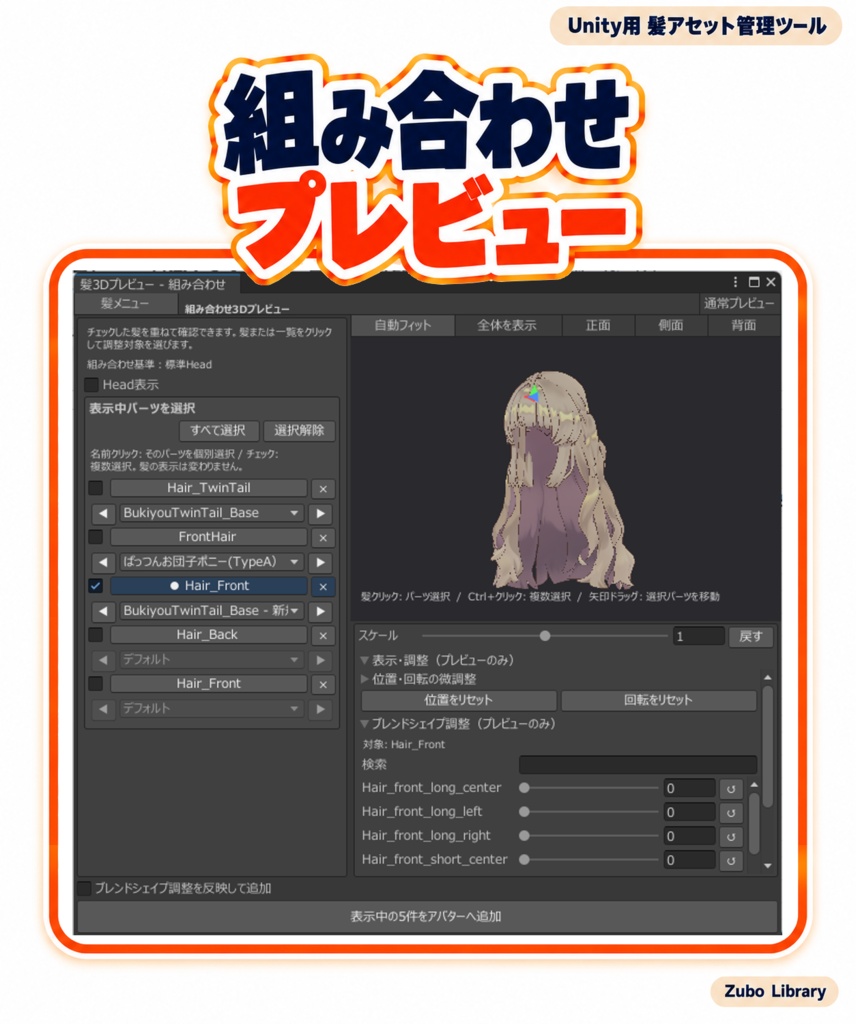Click the Hair_front_long_center slider handle
Viewport: 856px width, 1024px height.
(x=524, y=788)
